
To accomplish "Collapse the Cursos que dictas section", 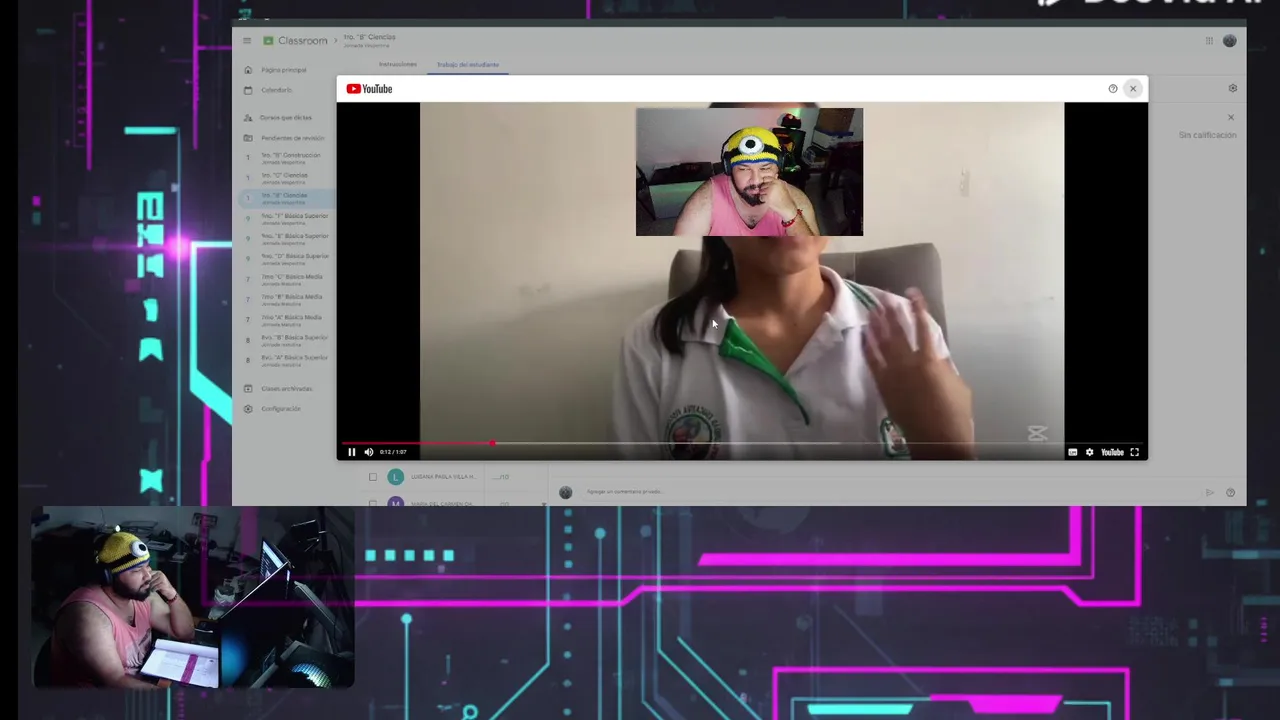I will pos(285,118).
